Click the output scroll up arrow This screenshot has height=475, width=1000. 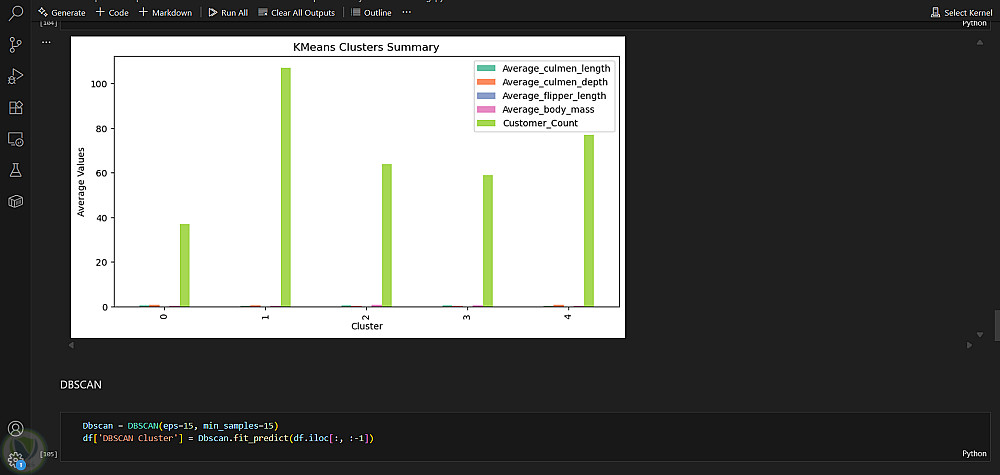point(980,42)
